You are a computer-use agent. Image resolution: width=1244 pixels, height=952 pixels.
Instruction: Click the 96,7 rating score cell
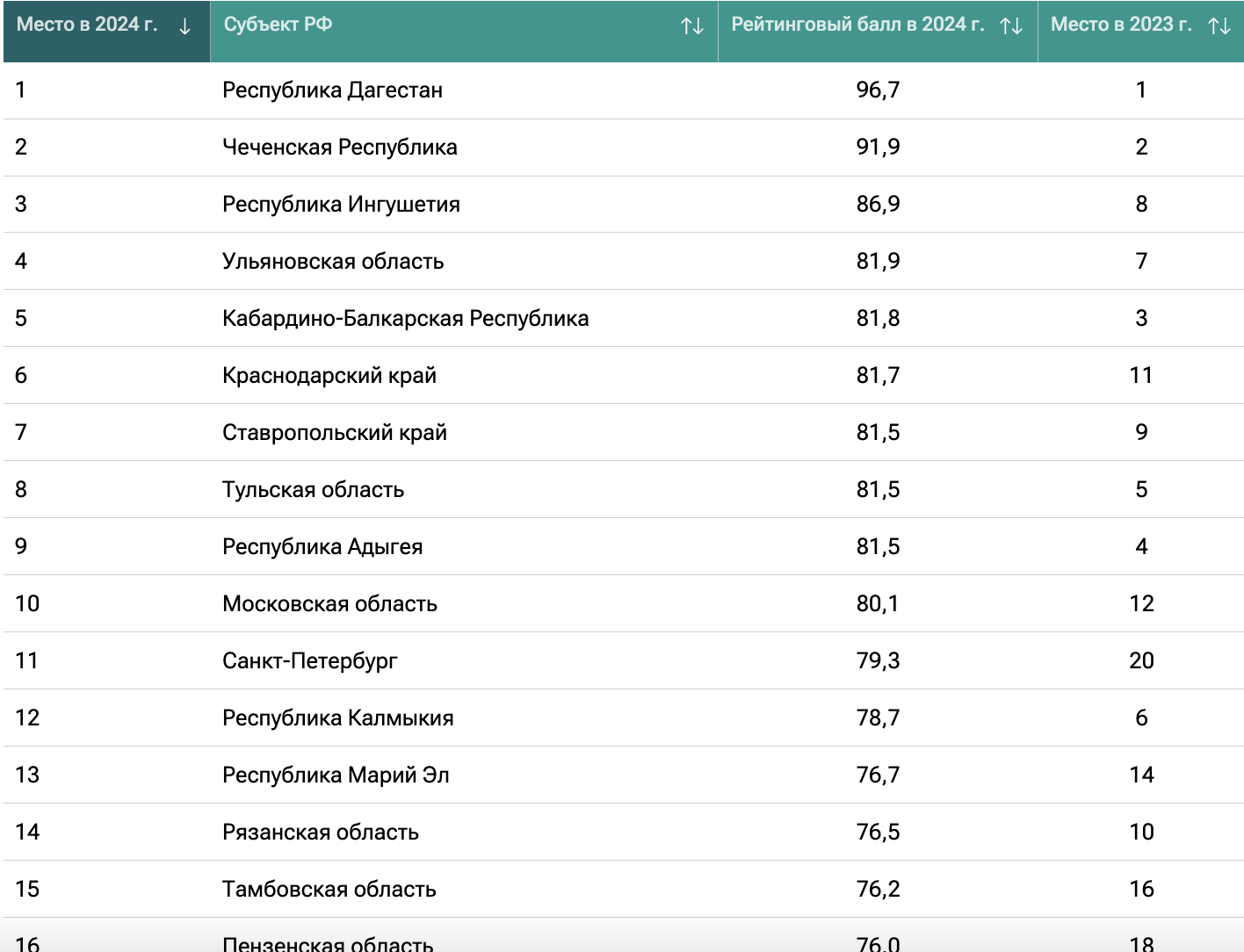pyautogui.click(x=878, y=90)
